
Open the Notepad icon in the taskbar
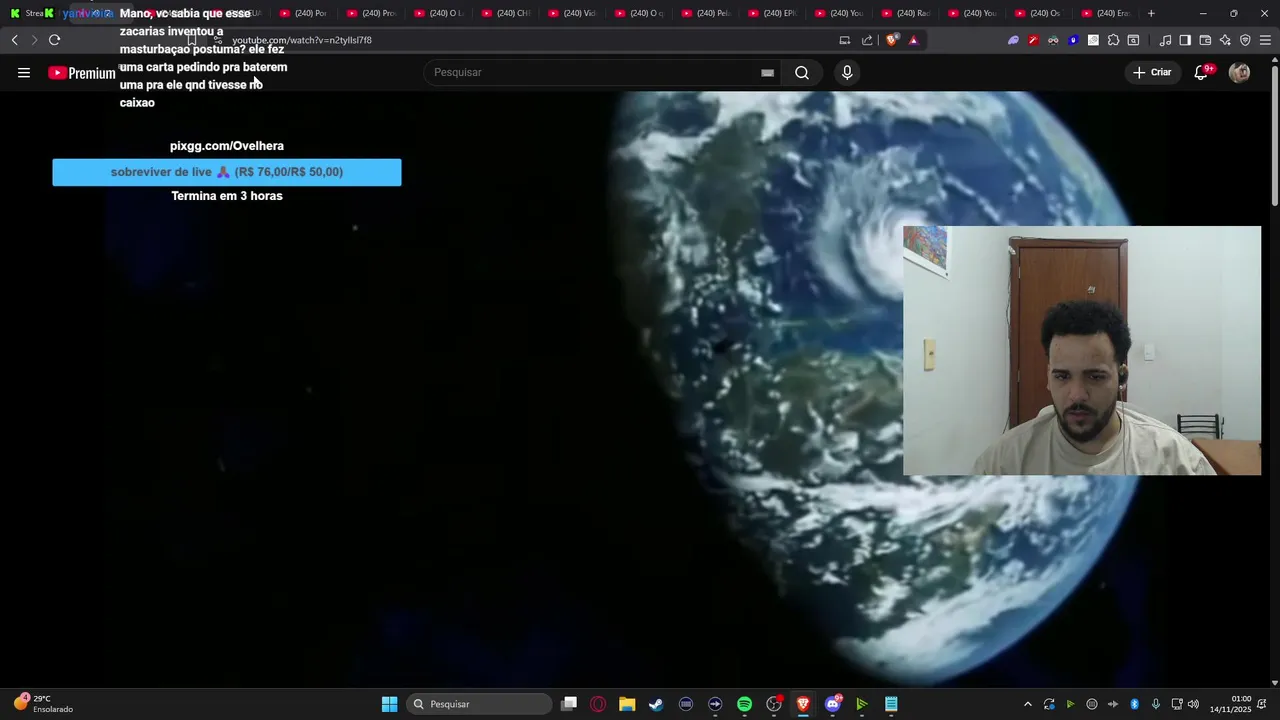point(891,704)
